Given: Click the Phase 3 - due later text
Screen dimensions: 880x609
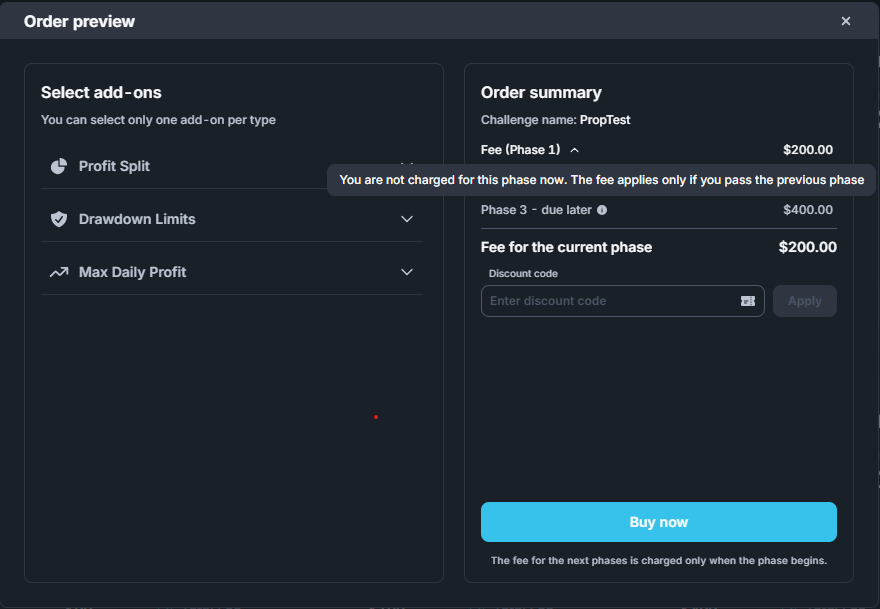Looking at the screenshot, I should (536, 210).
